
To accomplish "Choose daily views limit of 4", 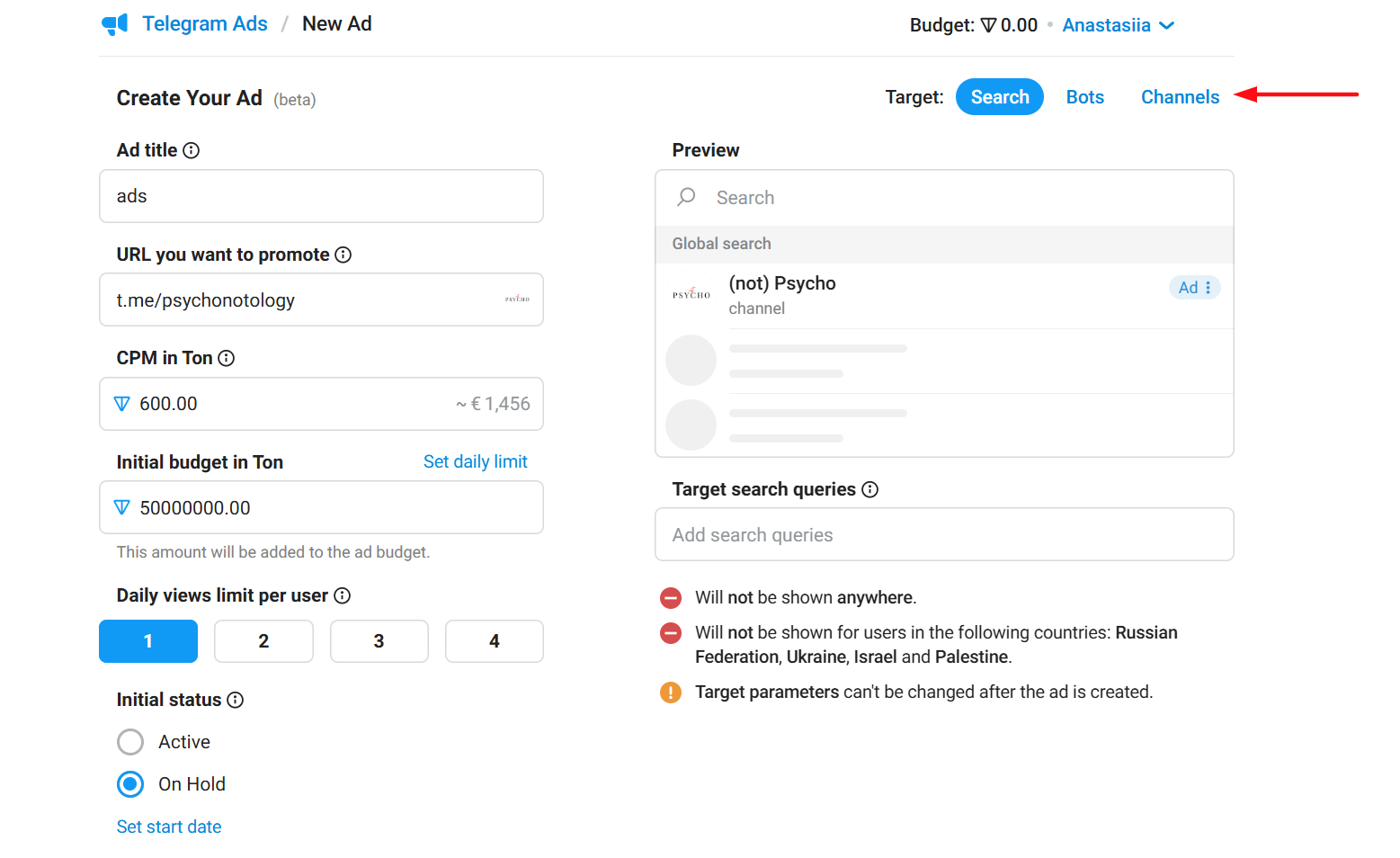I will [x=494, y=641].
